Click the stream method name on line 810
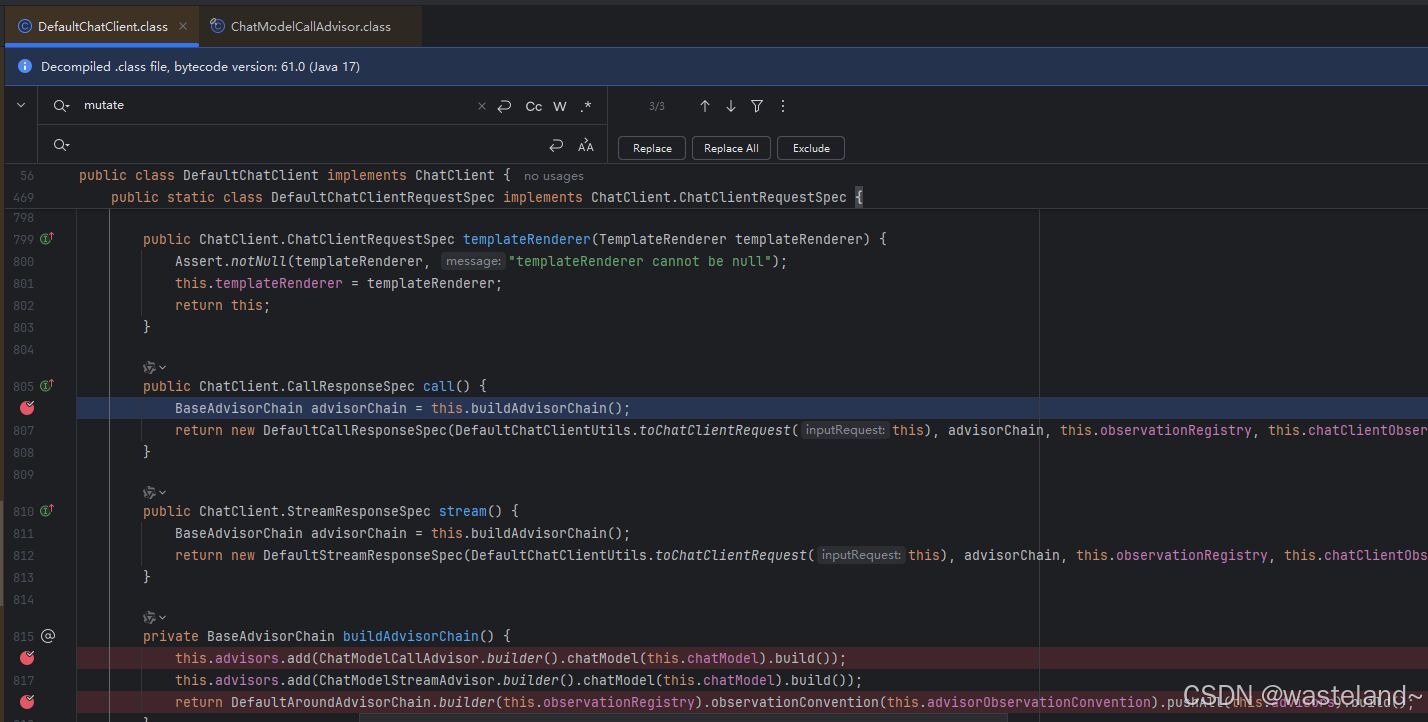Viewport: 1428px width, 722px height. pos(463,511)
